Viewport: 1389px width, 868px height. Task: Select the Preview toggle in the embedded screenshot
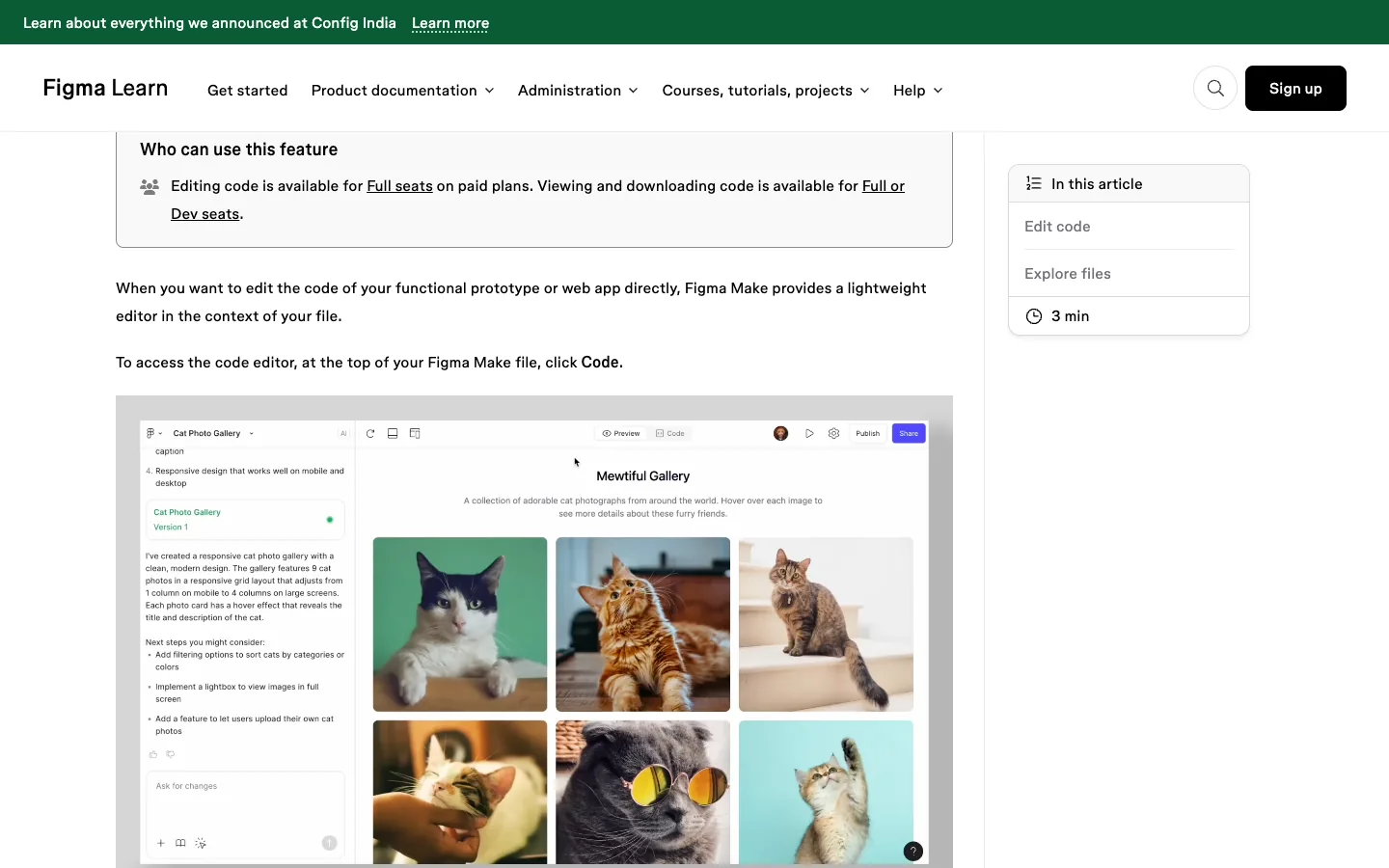621,434
